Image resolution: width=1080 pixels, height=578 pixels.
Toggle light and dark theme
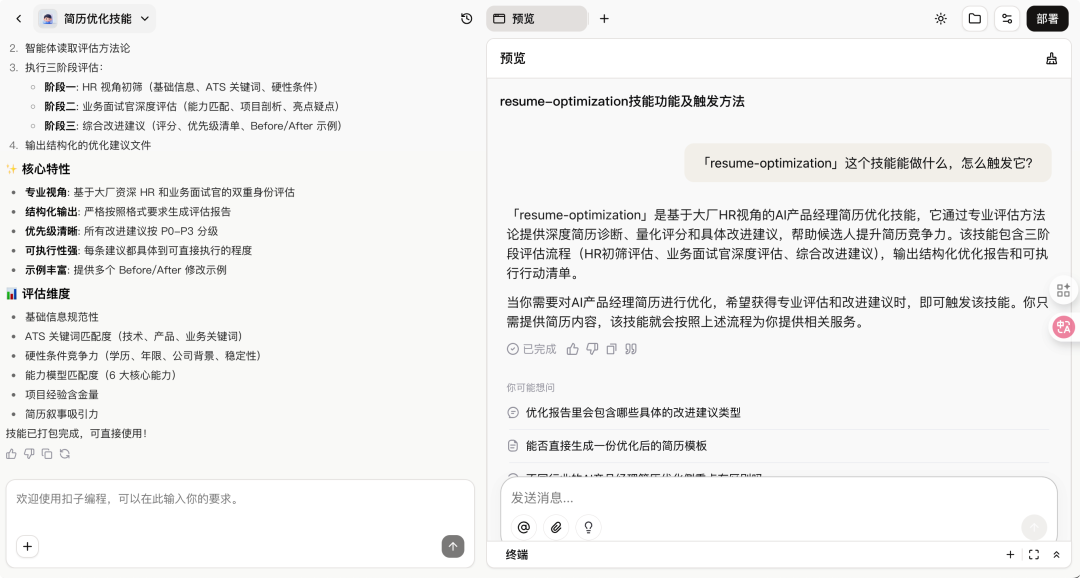[940, 18]
